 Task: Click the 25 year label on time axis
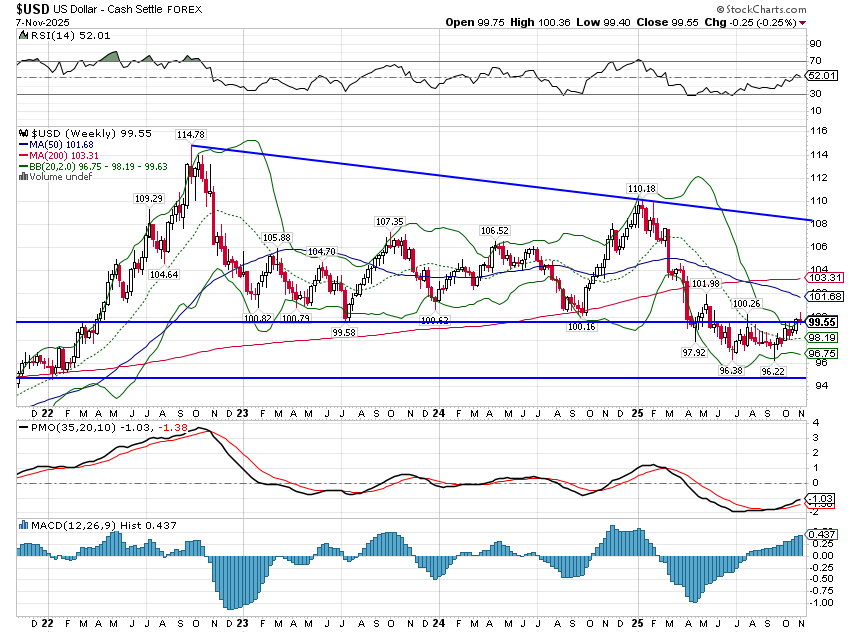pos(638,412)
